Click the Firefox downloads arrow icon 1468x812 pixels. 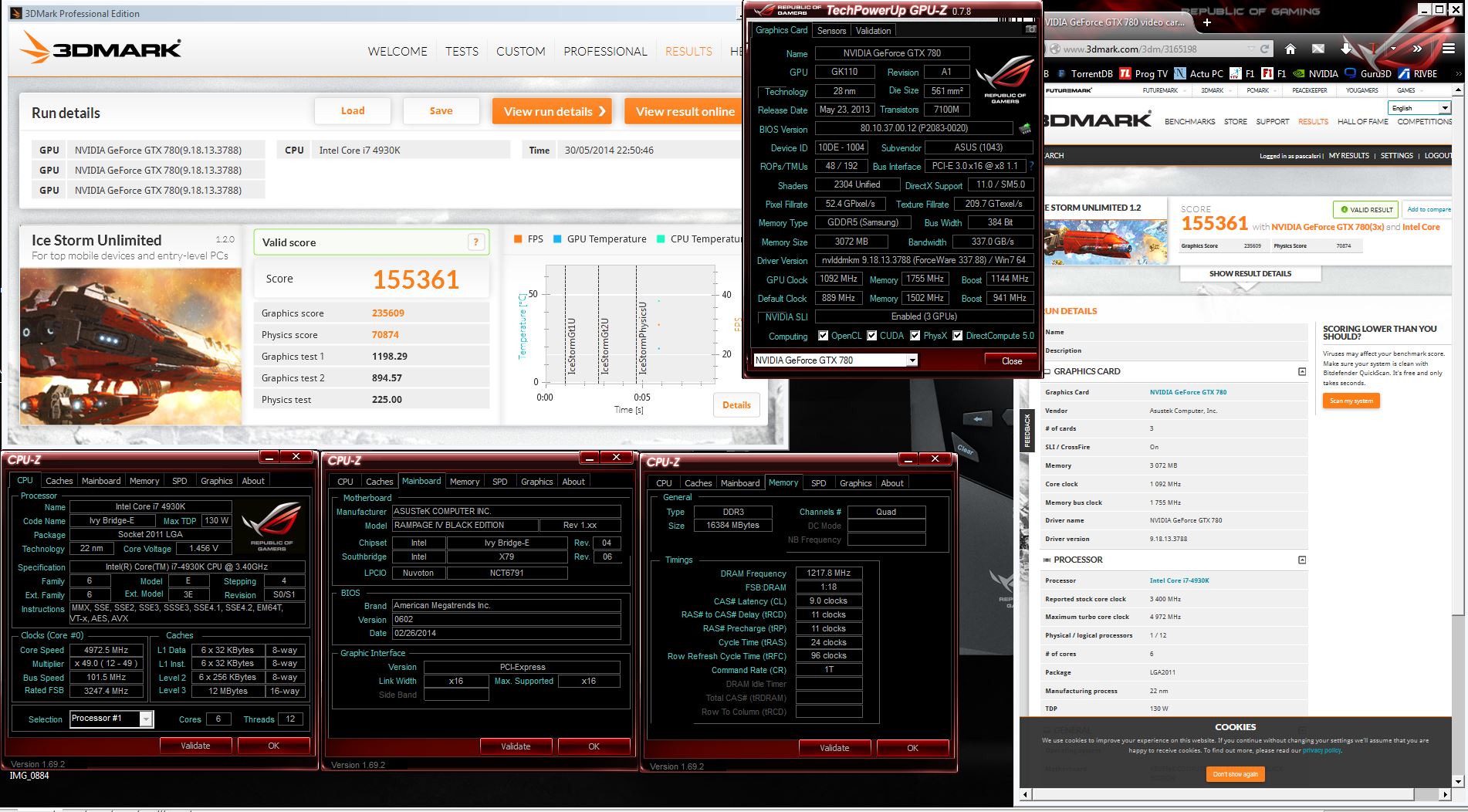pyautogui.click(x=1346, y=49)
